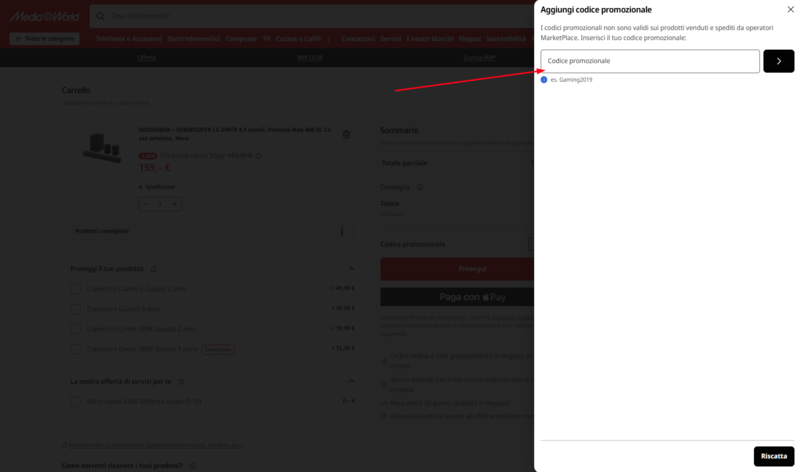Decrease quantity with minus button
Screen dimensions: 800x472
tap(146, 204)
